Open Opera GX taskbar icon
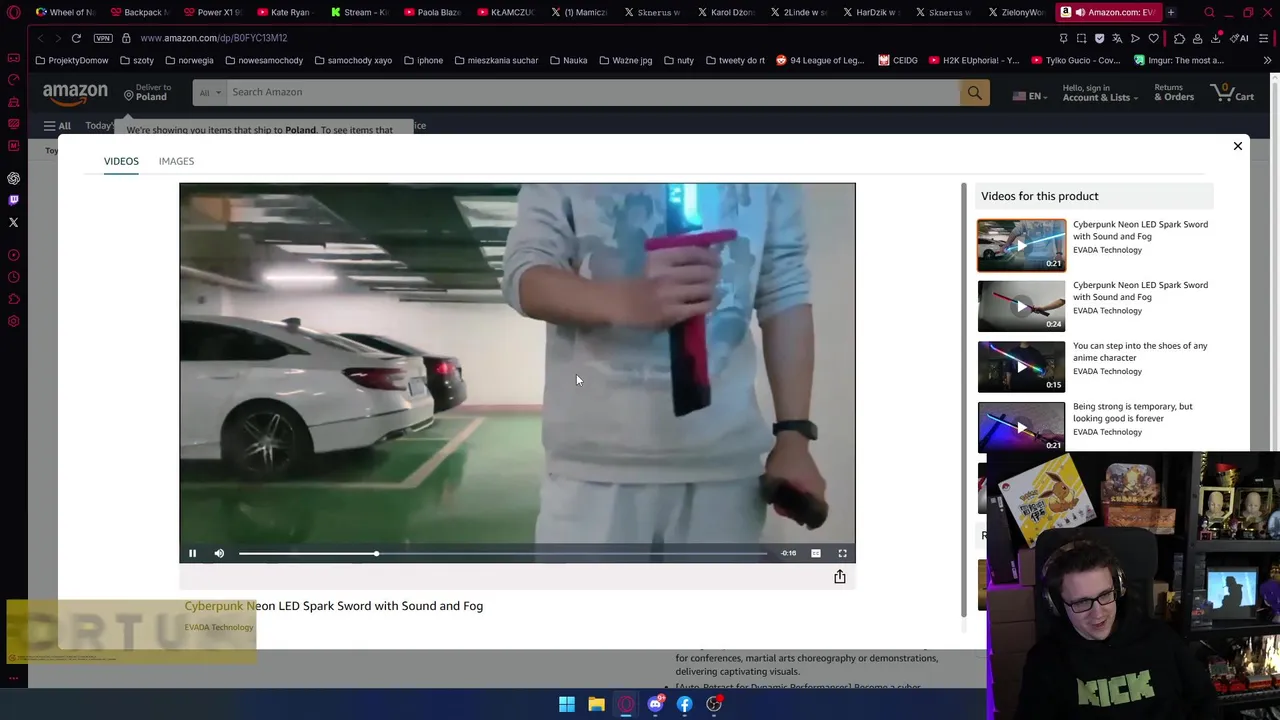The image size is (1280, 720). click(x=626, y=704)
